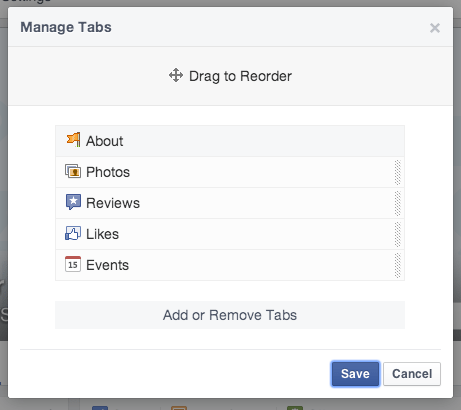Cancel the Manage Tabs changes
Image resolution: width=461 pixels, height=410 pixels.
(x=412, y=374)
